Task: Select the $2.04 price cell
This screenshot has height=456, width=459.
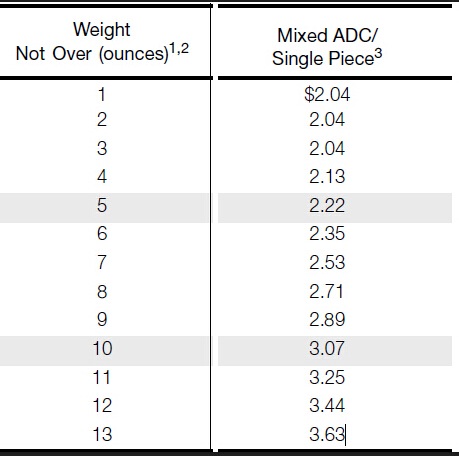Action: [x=327, y=94]
